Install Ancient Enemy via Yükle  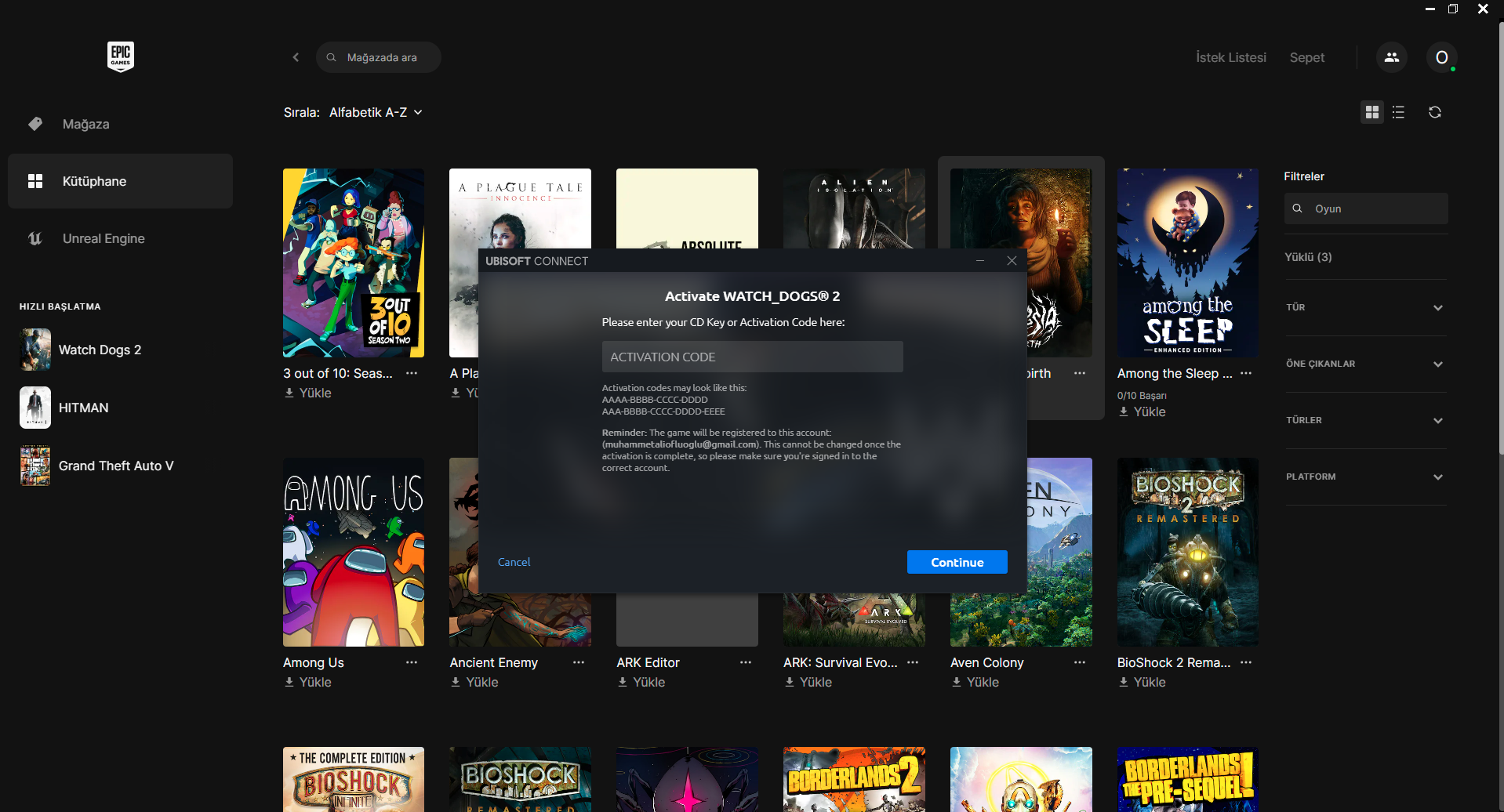(x=474, y=682)
